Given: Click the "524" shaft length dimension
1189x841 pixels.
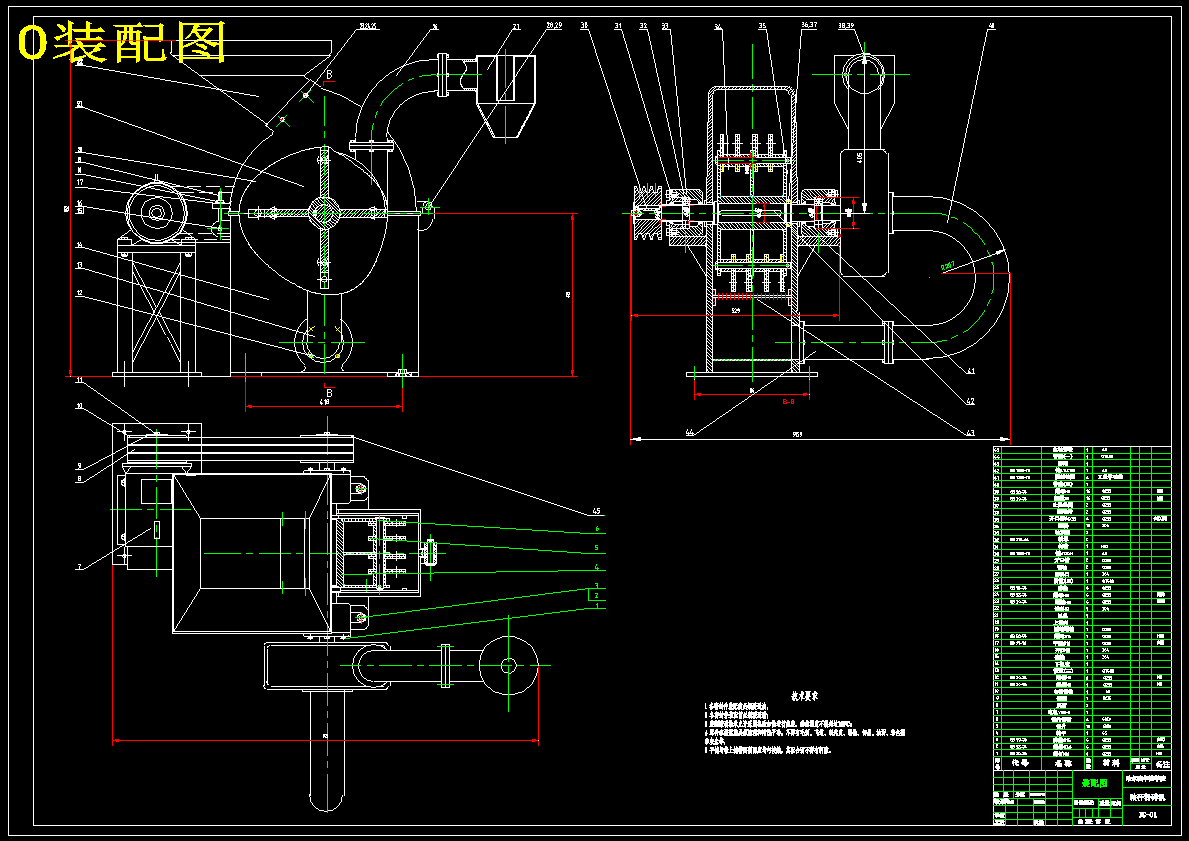Looking at the screenshot, I should coord(736,311).
